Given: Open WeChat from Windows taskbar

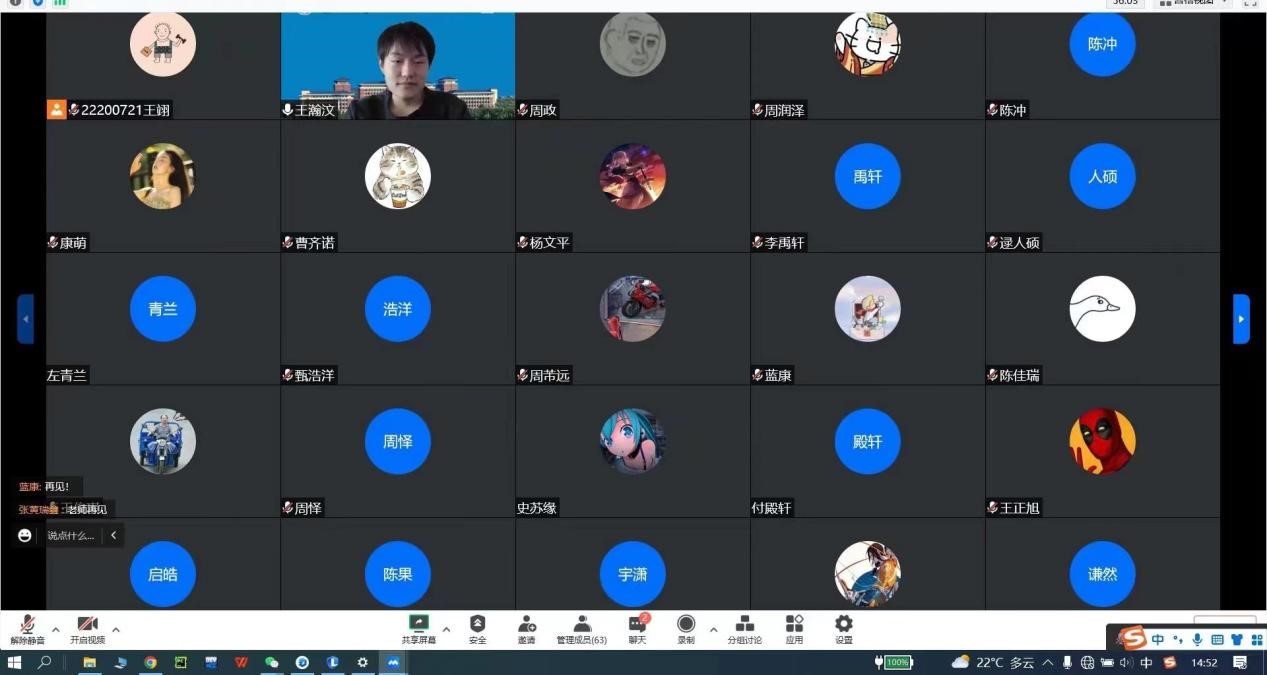Looking at the screenshot, I should (x=271, y=662).
